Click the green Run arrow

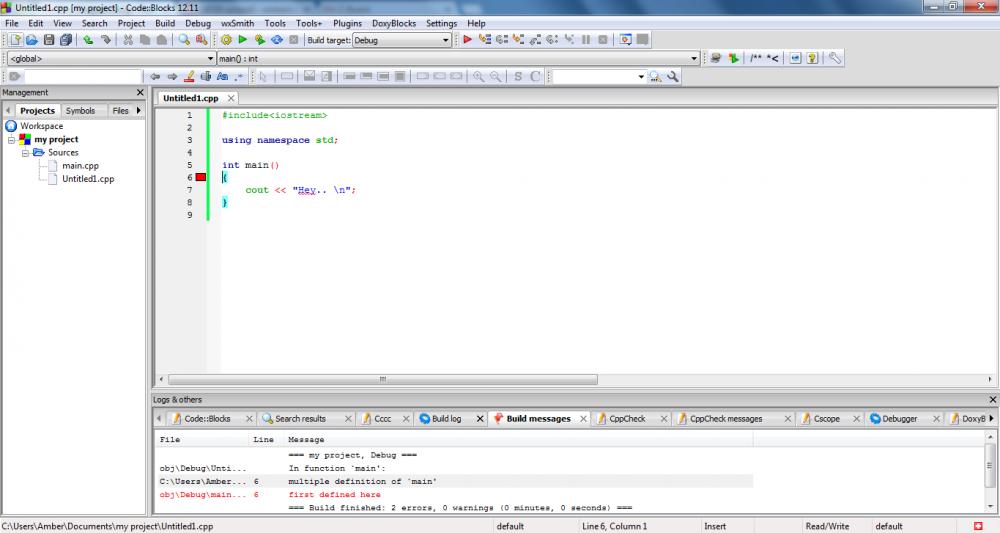tap(242, 40)
